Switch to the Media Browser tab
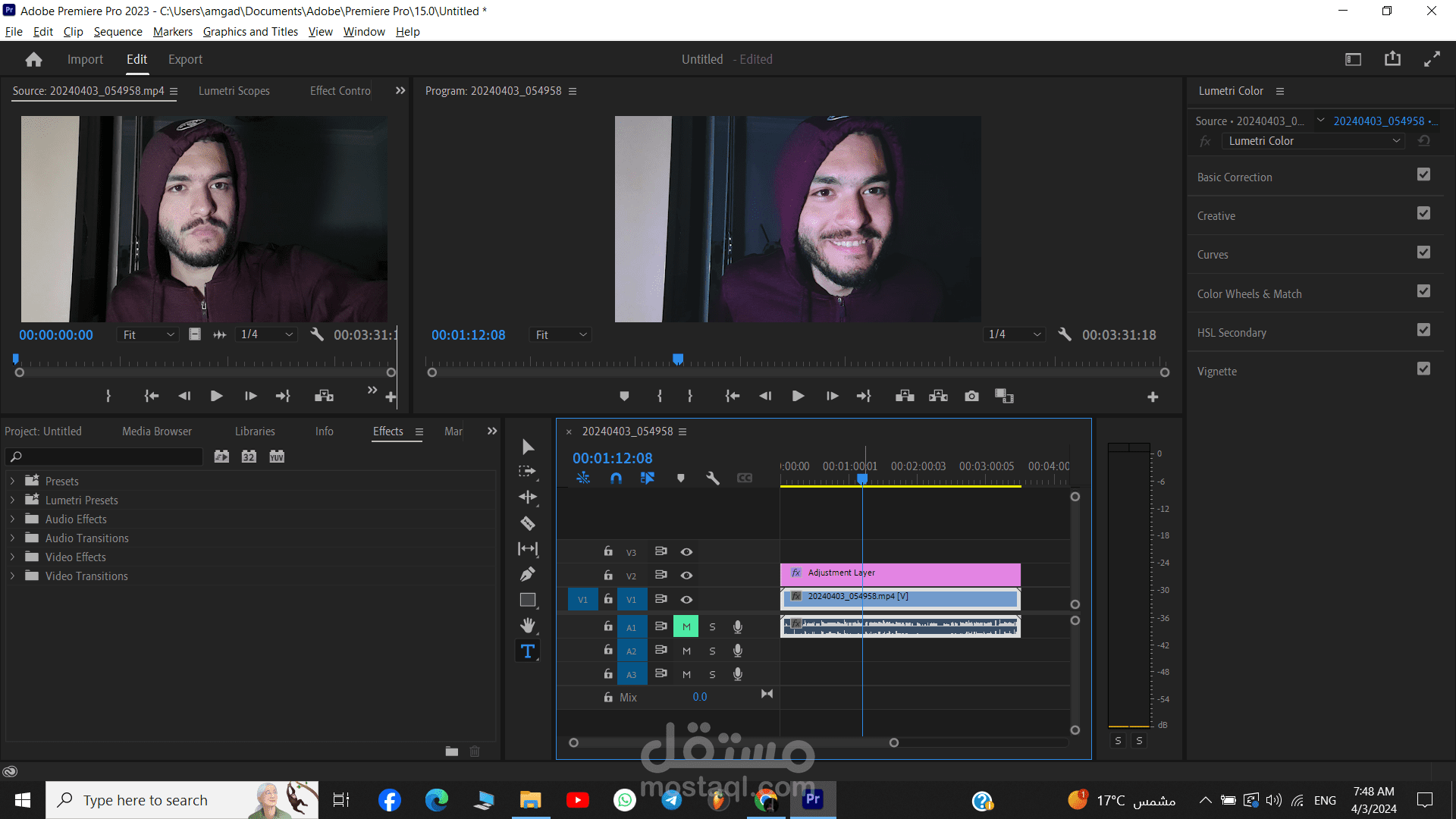 157,431
